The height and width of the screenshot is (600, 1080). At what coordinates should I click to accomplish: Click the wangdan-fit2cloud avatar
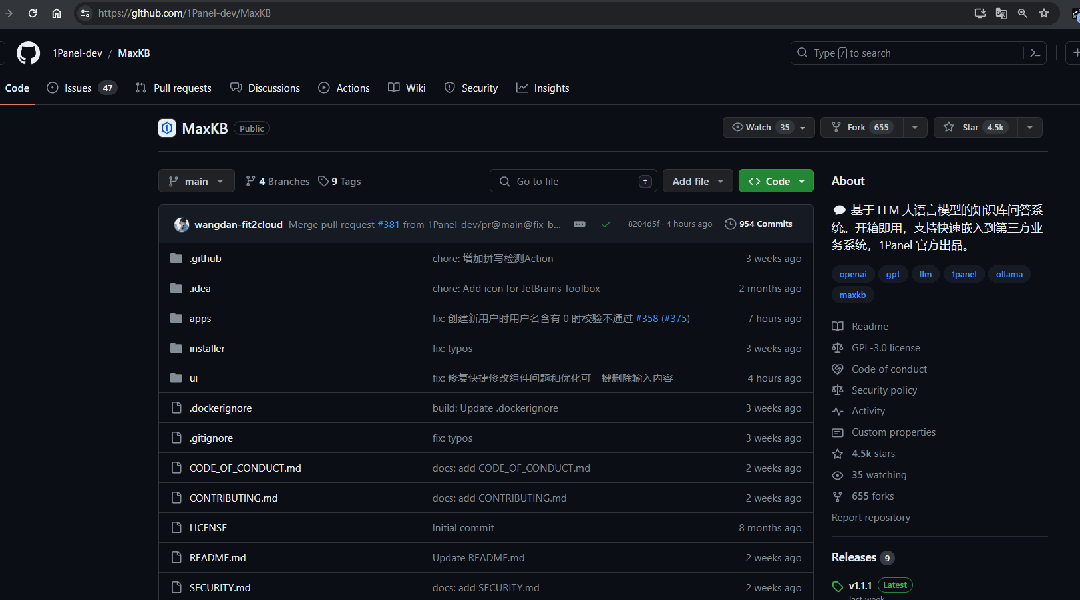pos(181,225)
